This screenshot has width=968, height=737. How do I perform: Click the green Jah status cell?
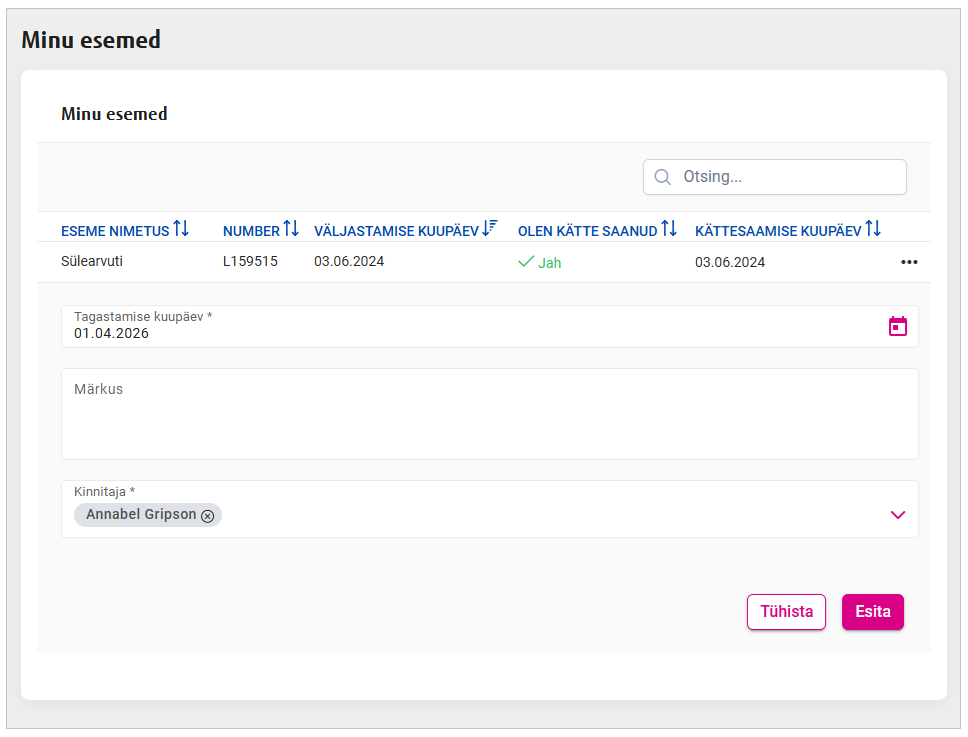point(540,263)
